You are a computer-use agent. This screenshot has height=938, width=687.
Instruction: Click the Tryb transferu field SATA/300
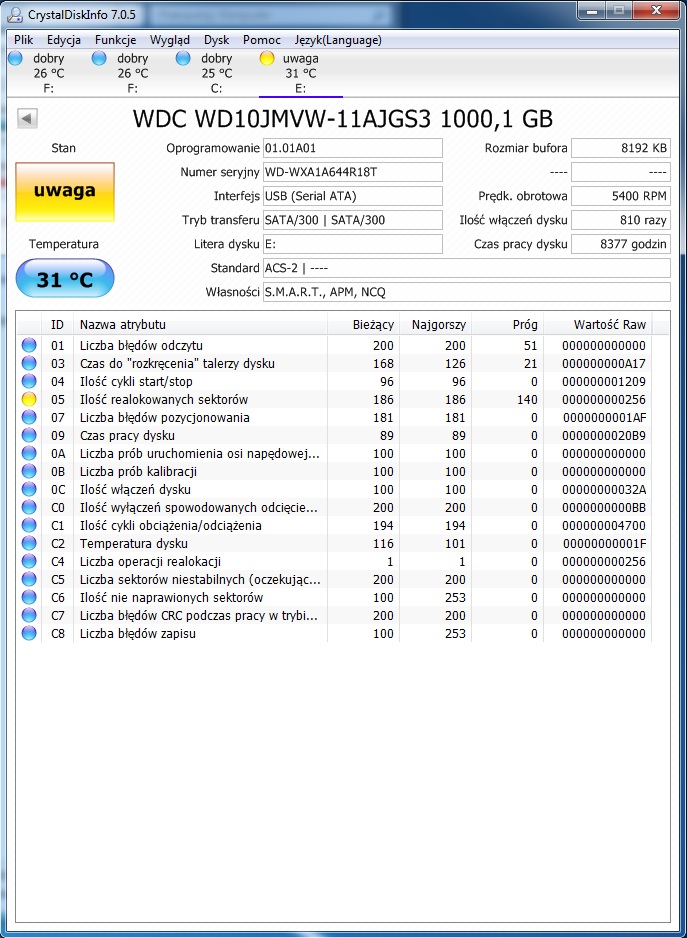(352, 220)
